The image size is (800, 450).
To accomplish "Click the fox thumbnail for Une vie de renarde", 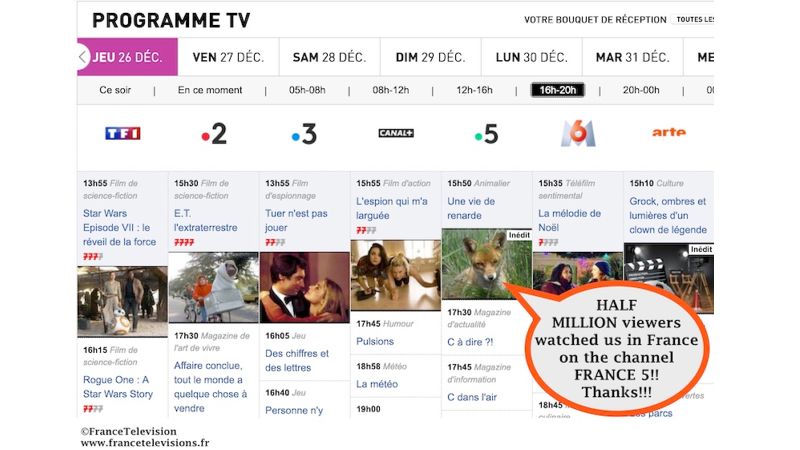I will [486, 264].
